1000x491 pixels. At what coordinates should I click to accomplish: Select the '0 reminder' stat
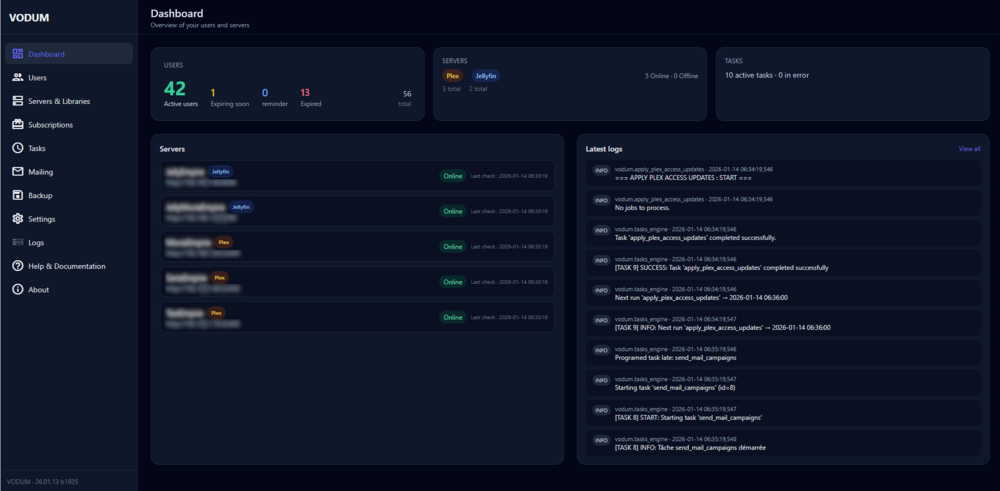click(275, 98)
